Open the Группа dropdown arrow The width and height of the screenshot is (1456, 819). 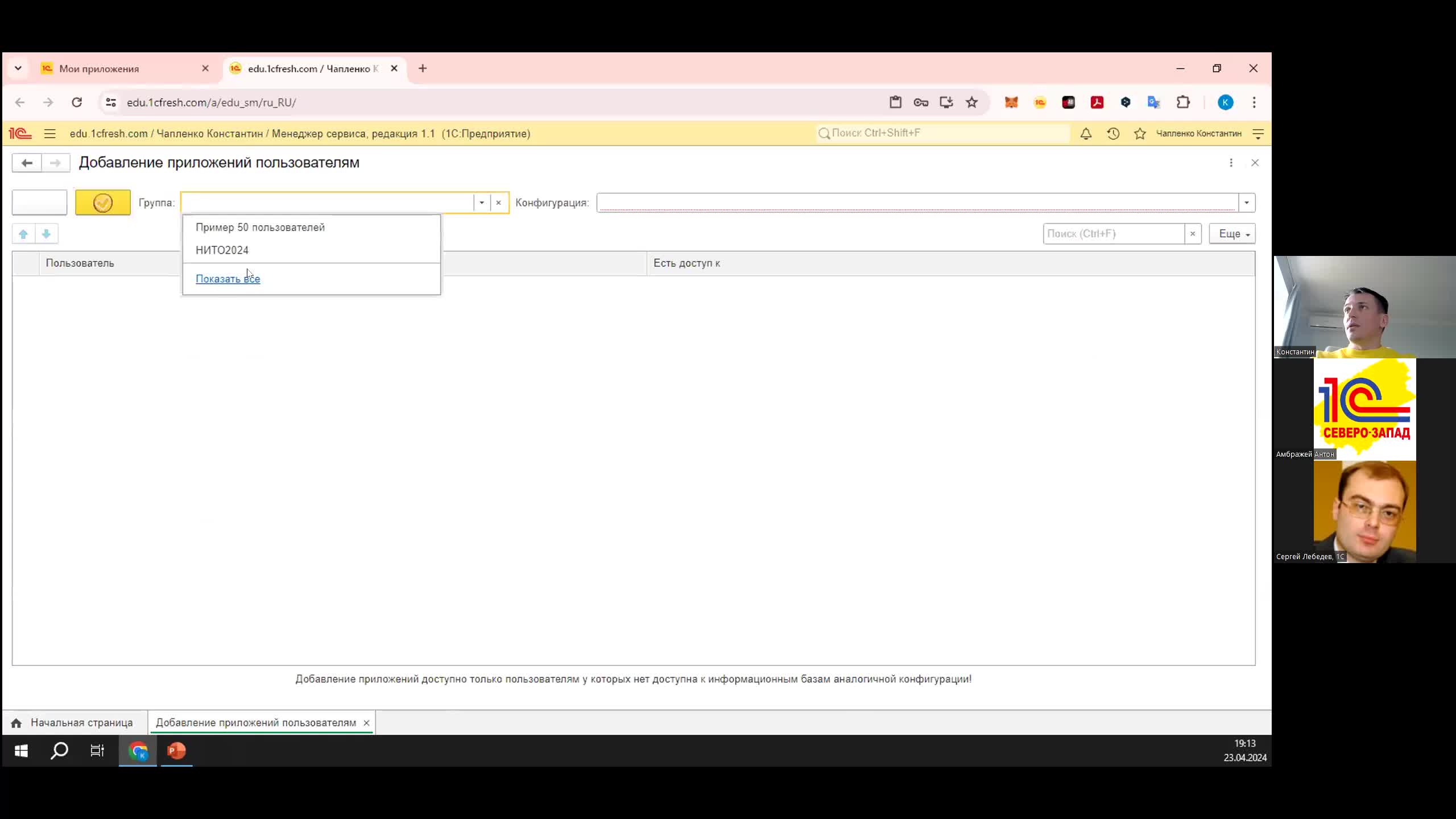pyautogui.click(x=482, y=202)
